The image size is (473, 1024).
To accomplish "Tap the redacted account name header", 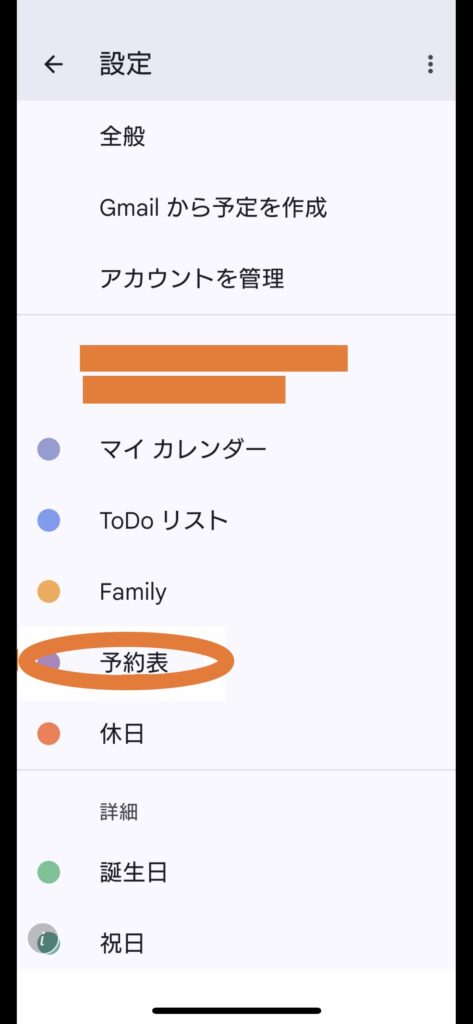I will click(214, 374).
